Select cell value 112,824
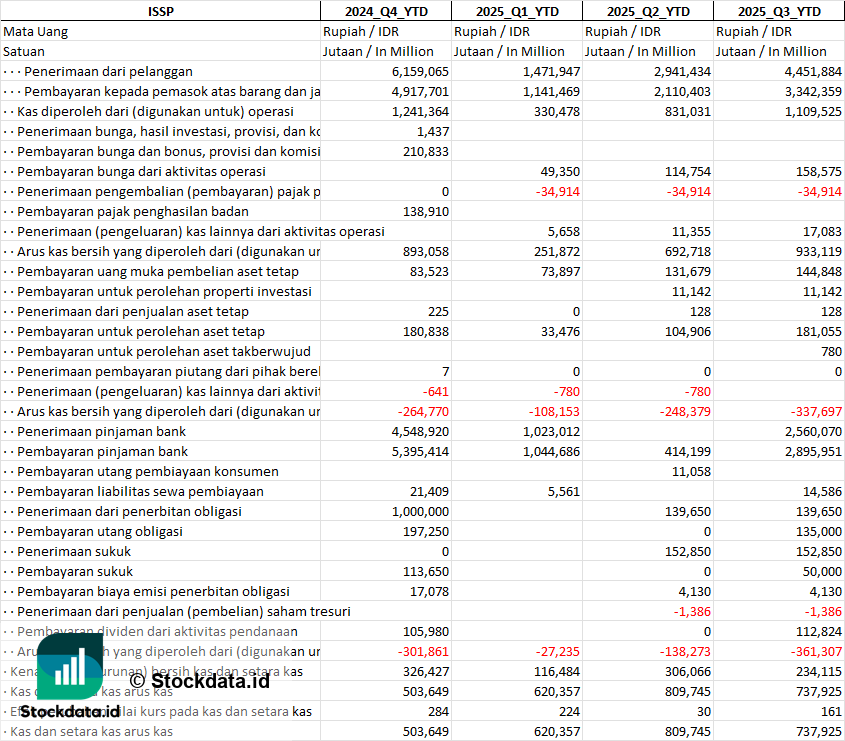The width and height of the screenshot is (845, 741). [819, 631]
